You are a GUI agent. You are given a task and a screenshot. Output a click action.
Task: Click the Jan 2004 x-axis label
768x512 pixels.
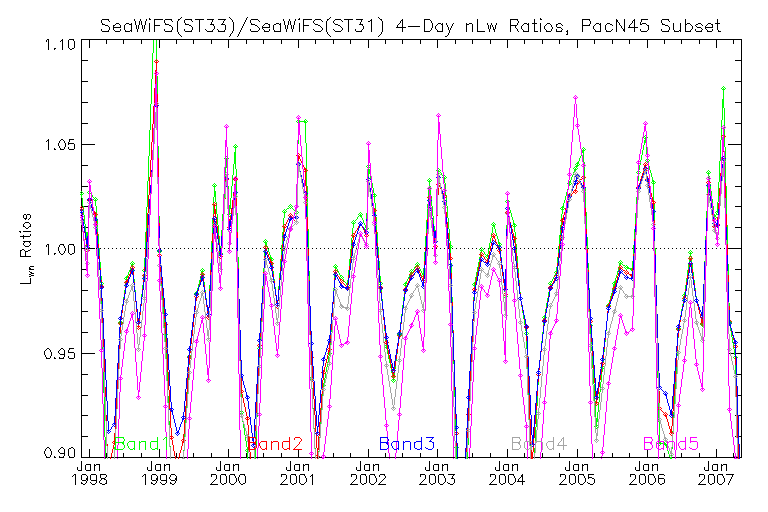(x=507, y=473)
